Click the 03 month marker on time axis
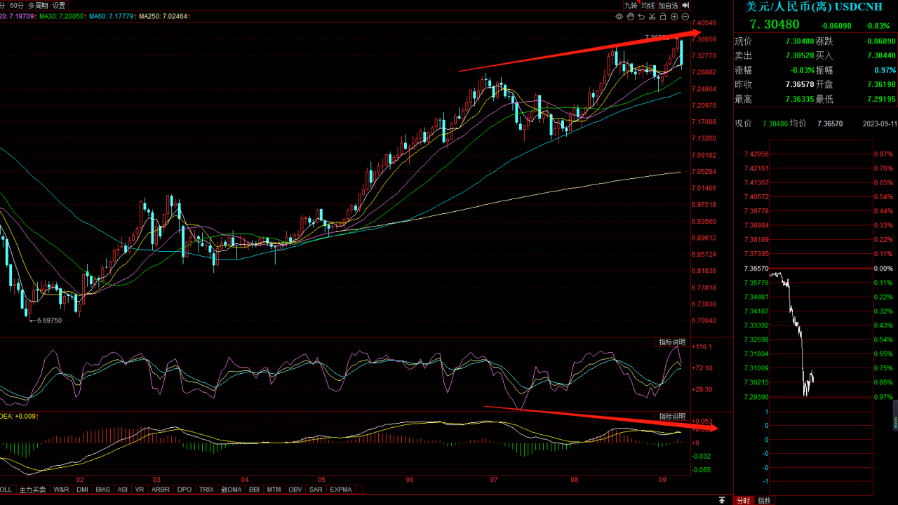The width and height of the screenshot is (898, 505). click(157, 480)
